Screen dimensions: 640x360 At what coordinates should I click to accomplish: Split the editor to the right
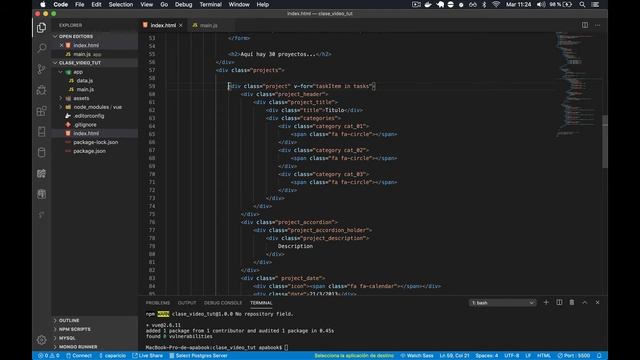pos(585,25)
